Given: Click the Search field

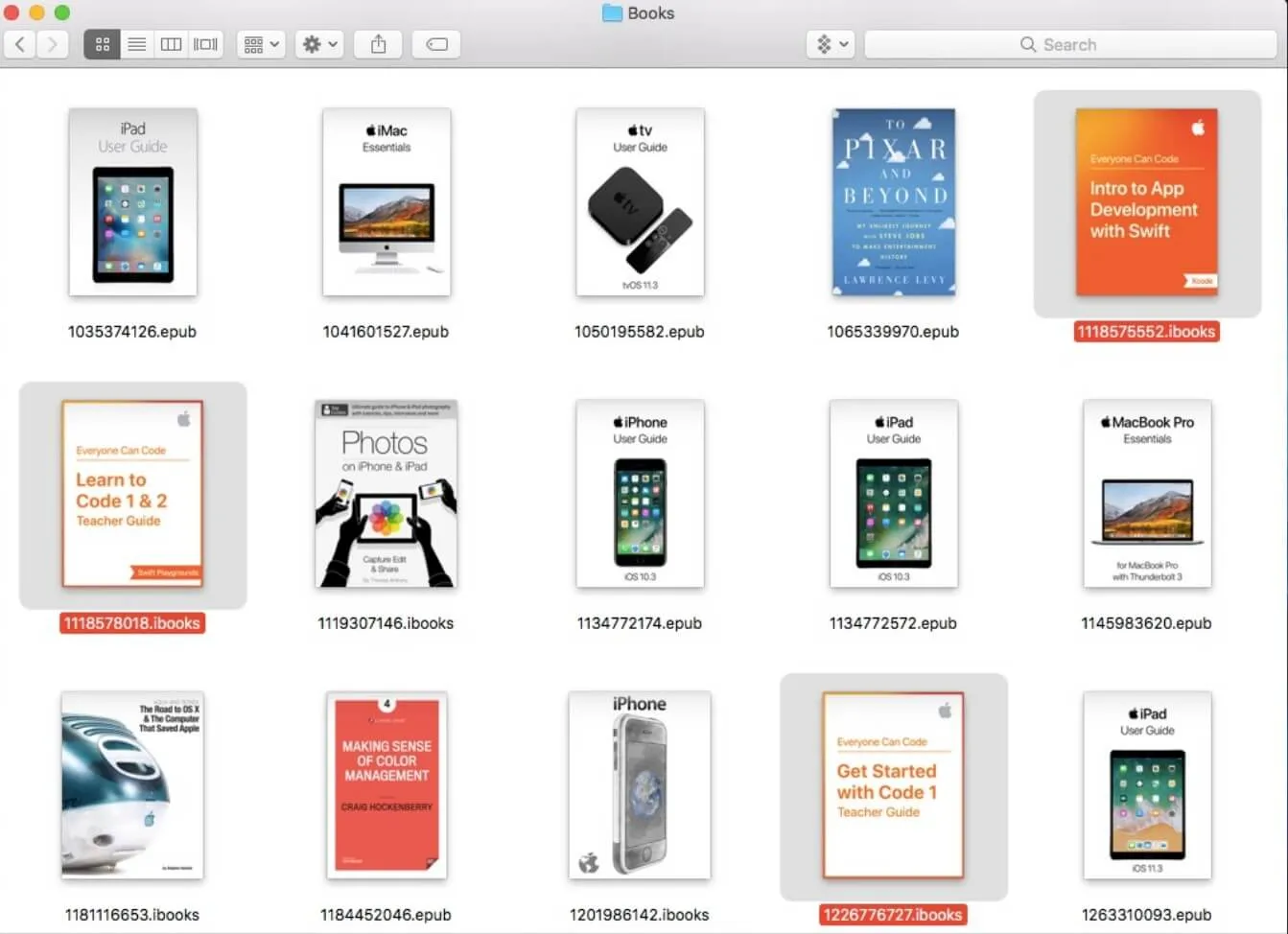Looking at the screenshot, I should pos(1070,44).
